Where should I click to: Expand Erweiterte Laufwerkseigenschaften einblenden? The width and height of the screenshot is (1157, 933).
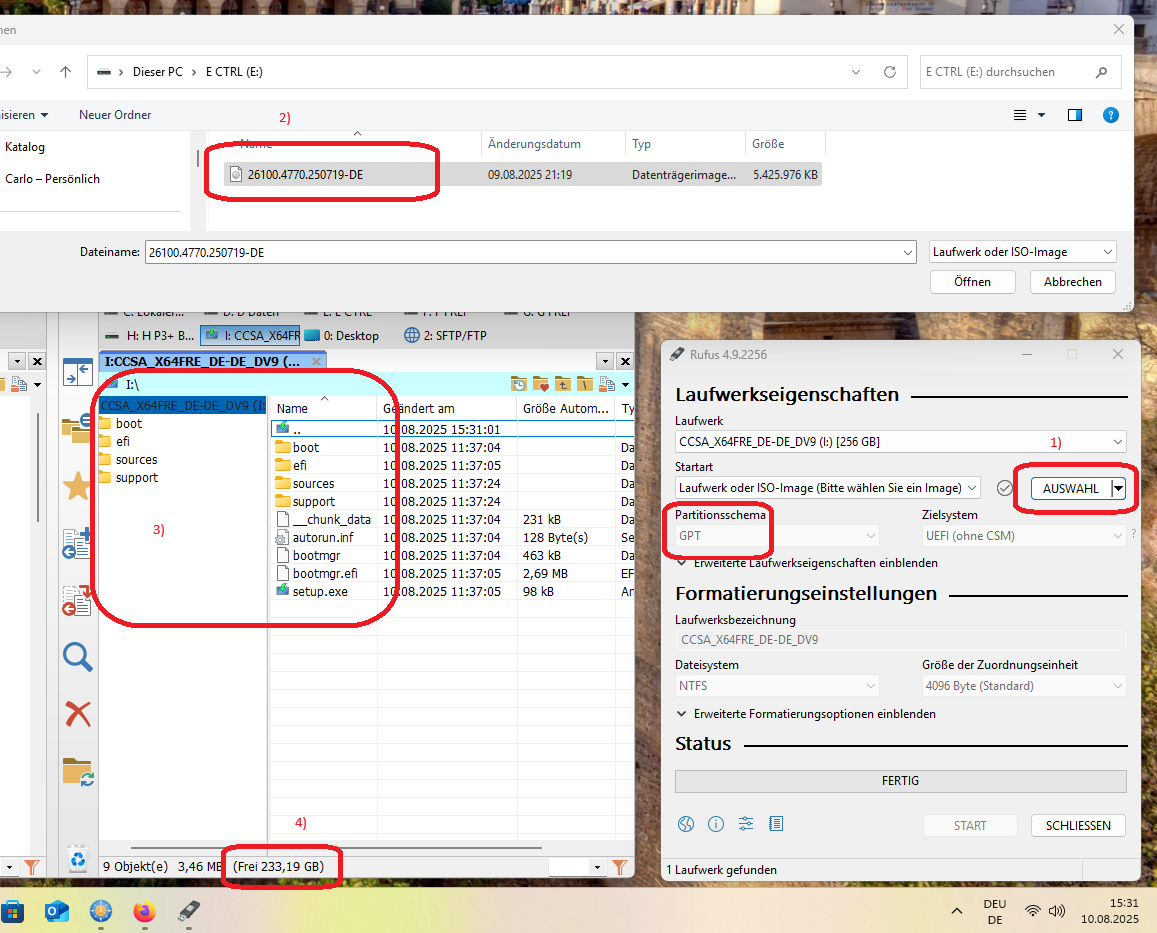pyautogui.click(x=807, y=562)
